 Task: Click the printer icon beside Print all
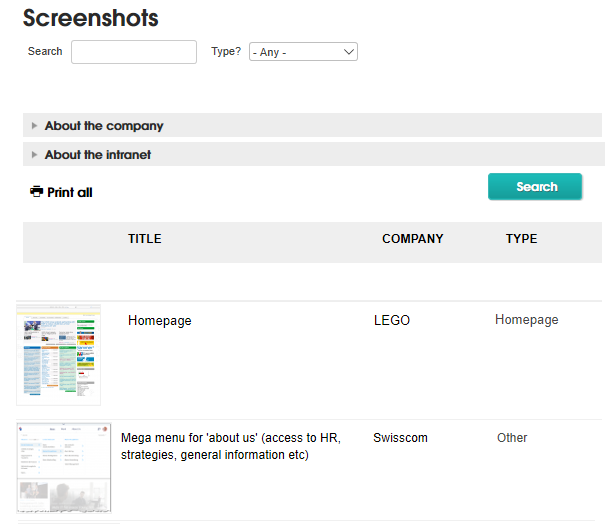point(37,192)
